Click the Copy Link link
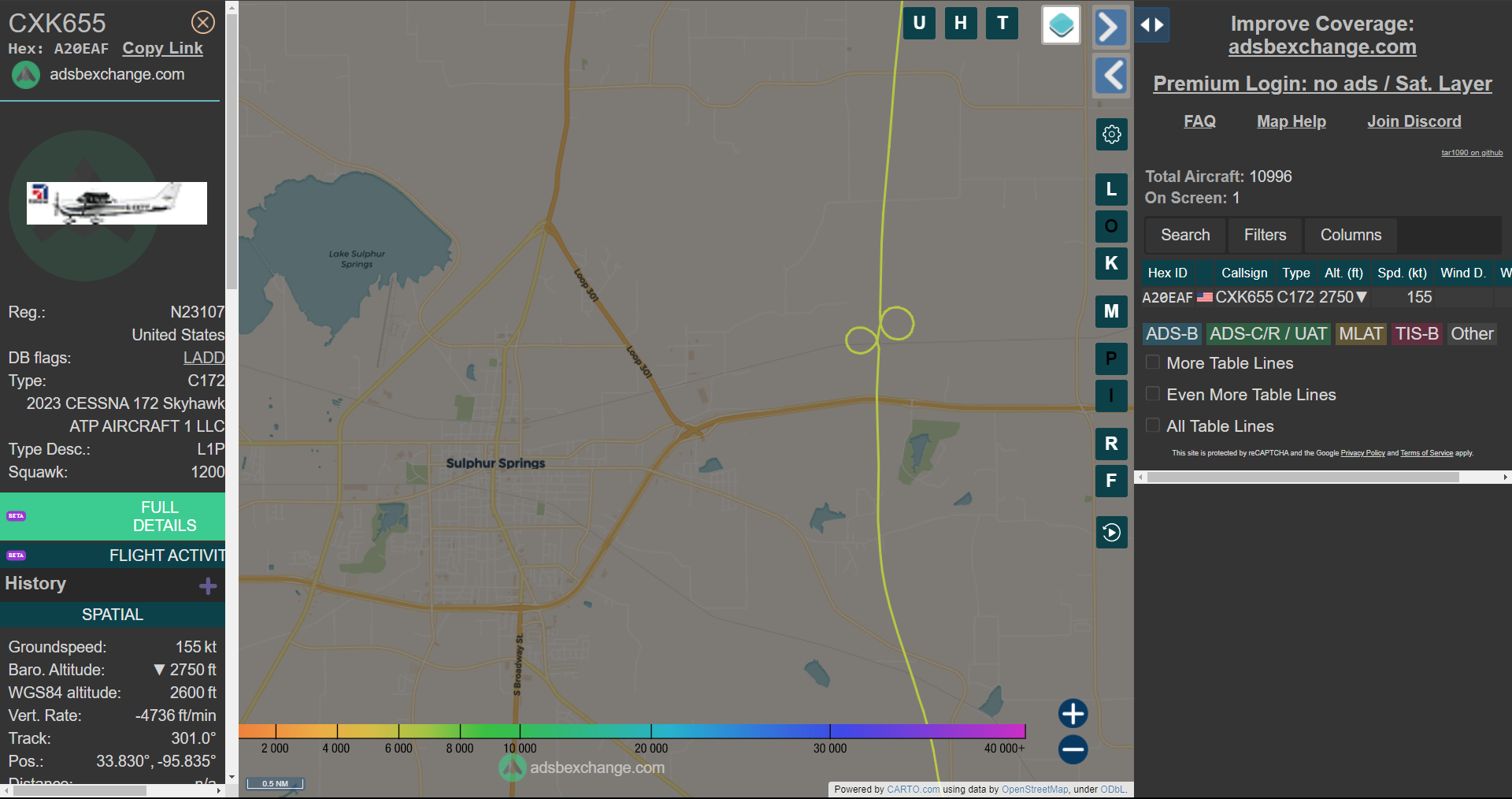 pyautogui.click(x=162, y=48)
